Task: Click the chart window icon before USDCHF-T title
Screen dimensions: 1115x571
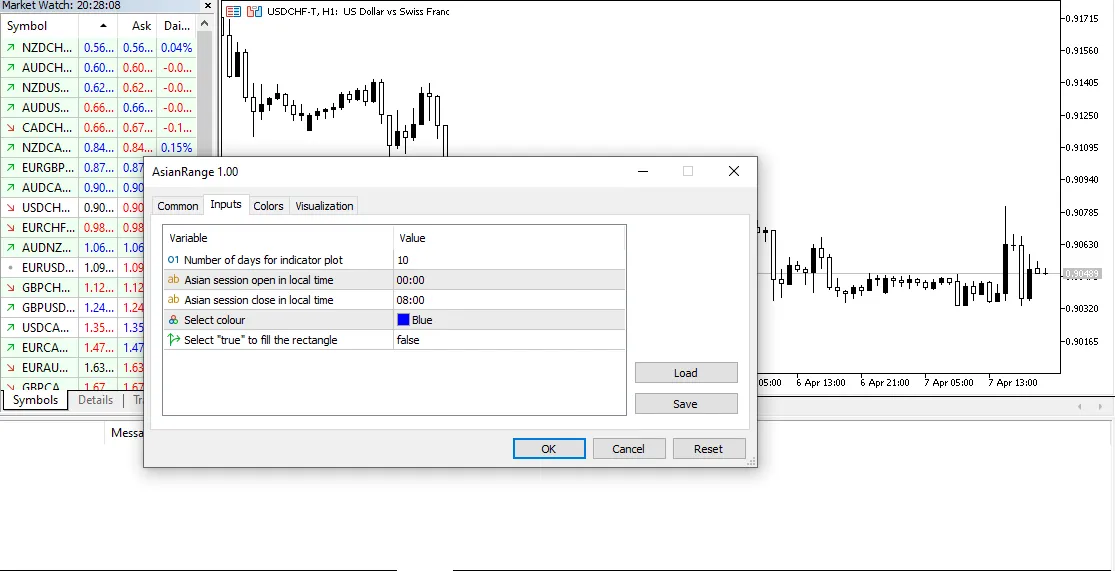Action: [233, 12]
